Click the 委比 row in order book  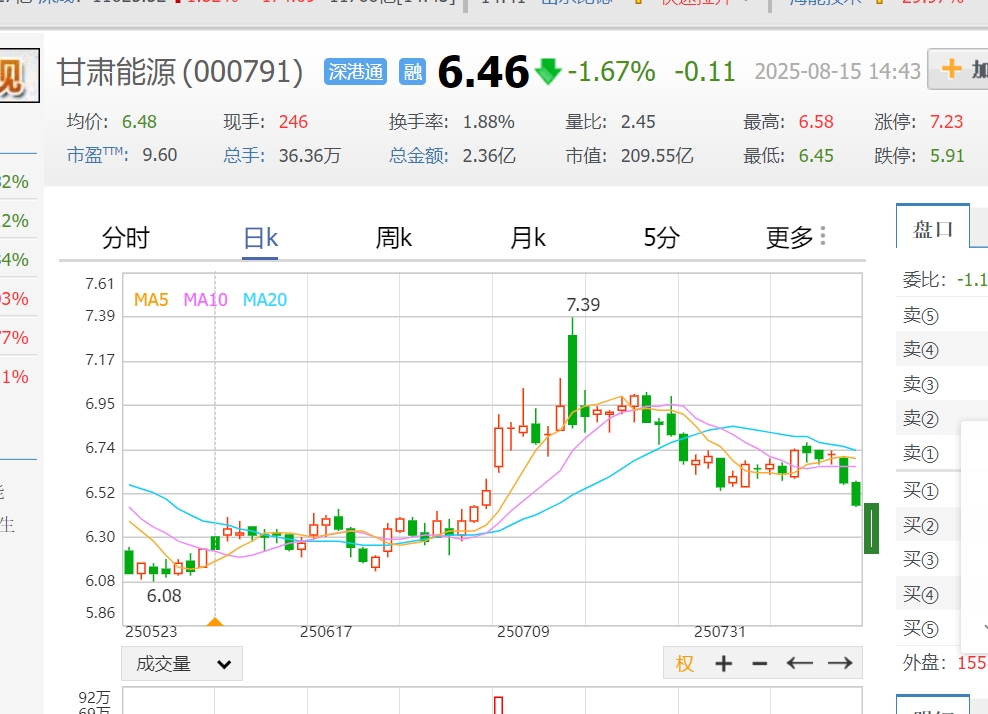(942, 279)
